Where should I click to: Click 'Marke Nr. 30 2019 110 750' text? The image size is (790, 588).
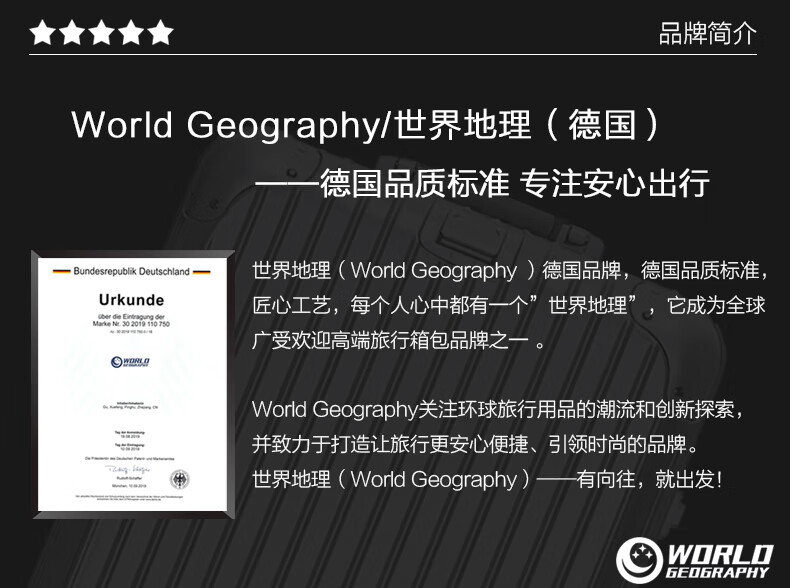[131, 324]
